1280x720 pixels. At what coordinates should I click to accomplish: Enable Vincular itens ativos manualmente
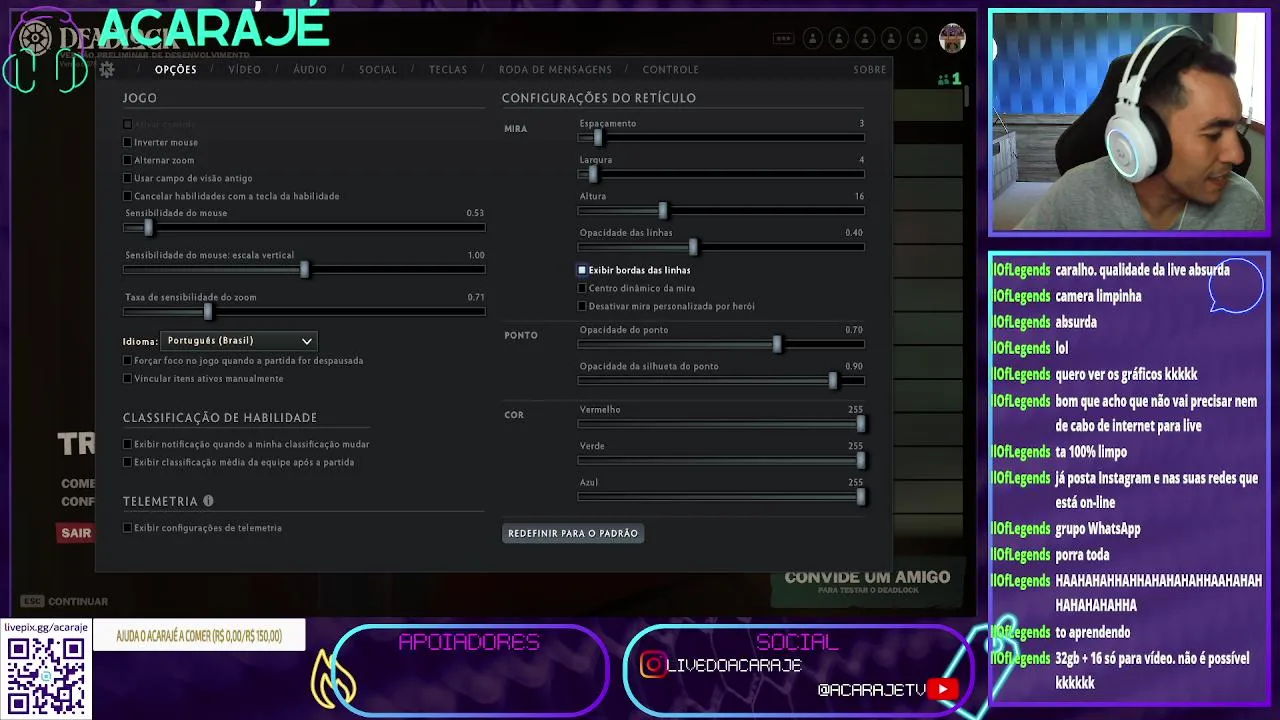pos(127,378)
